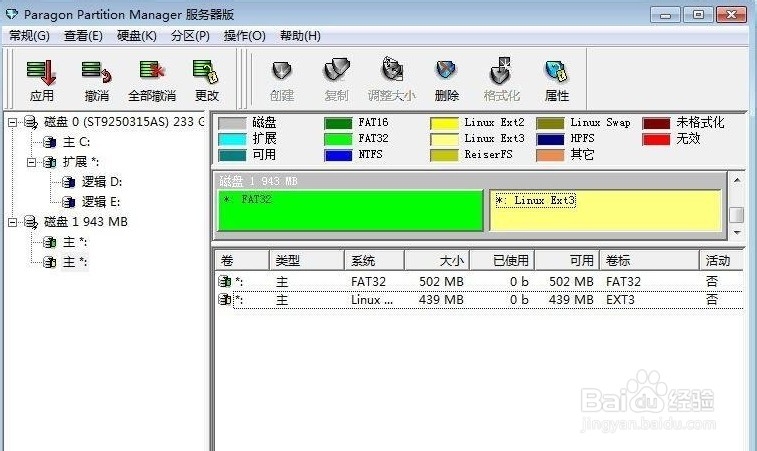The width and height of the screenshot is (757, 451).
Task: Click disk map scrollbar down arrow
Action: tap(737, 232)
